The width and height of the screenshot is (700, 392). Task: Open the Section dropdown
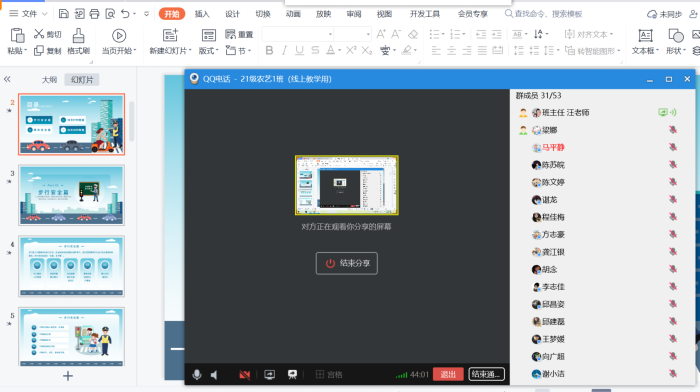click(238, 50)
